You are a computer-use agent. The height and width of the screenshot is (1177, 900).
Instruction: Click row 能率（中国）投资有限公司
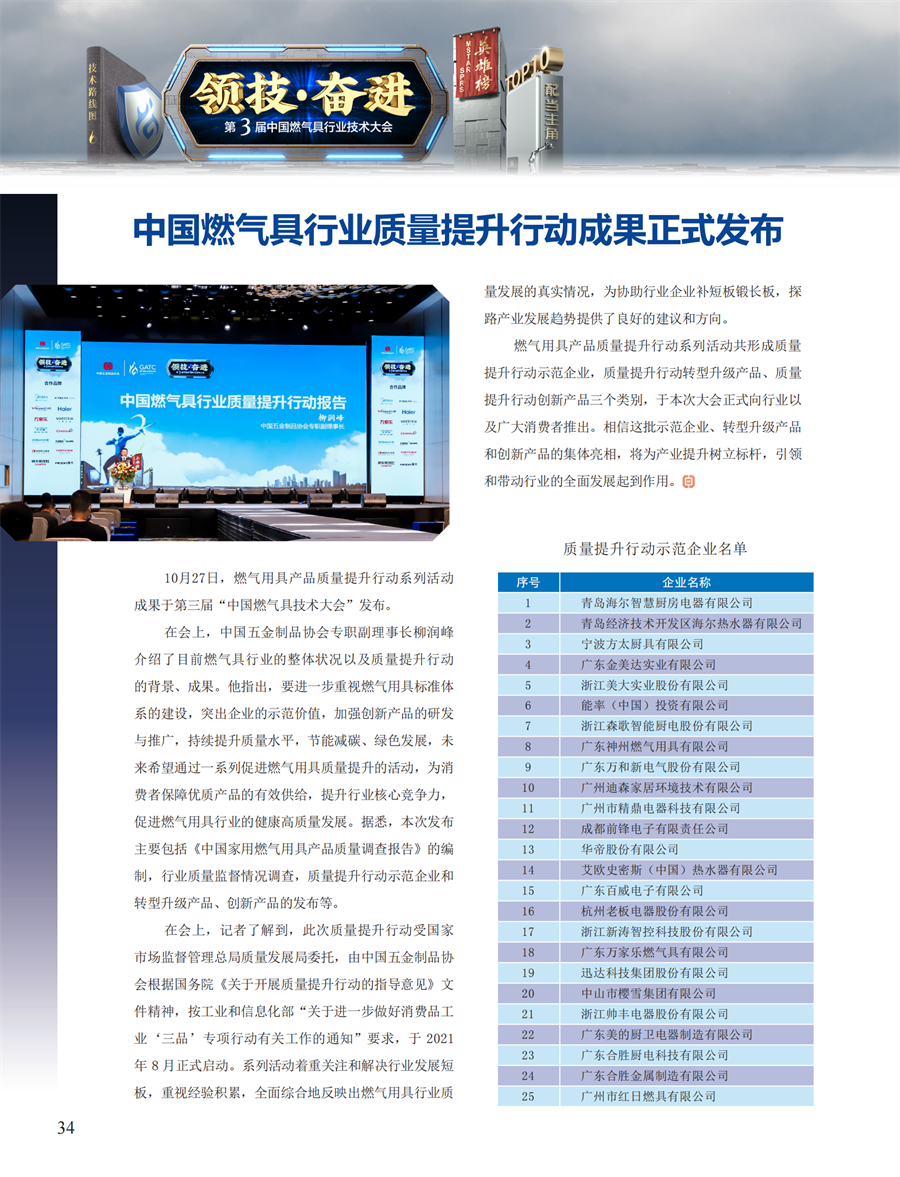coord(655,706)
